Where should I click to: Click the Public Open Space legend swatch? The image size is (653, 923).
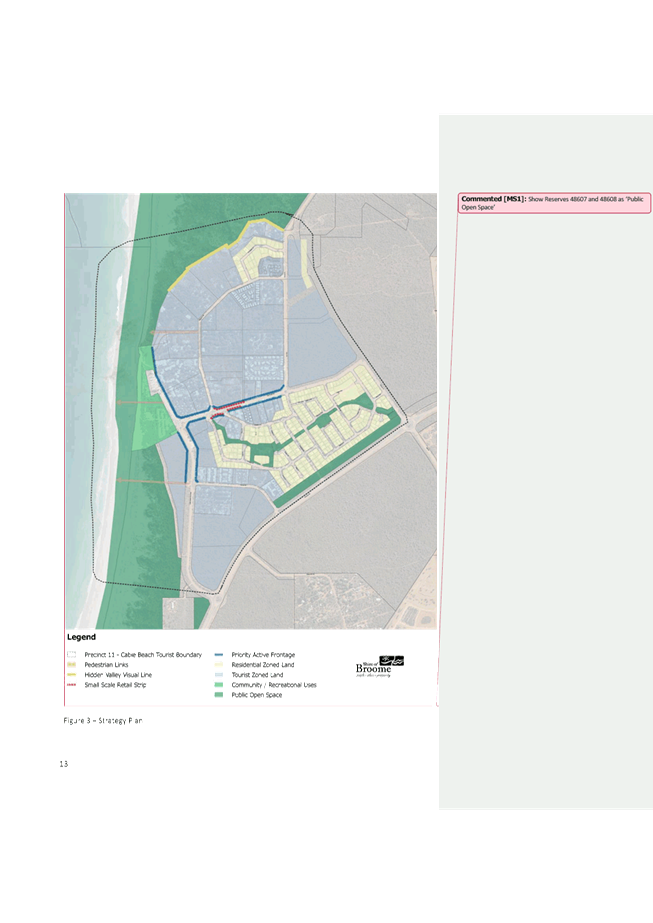click(x=219, y=695)
